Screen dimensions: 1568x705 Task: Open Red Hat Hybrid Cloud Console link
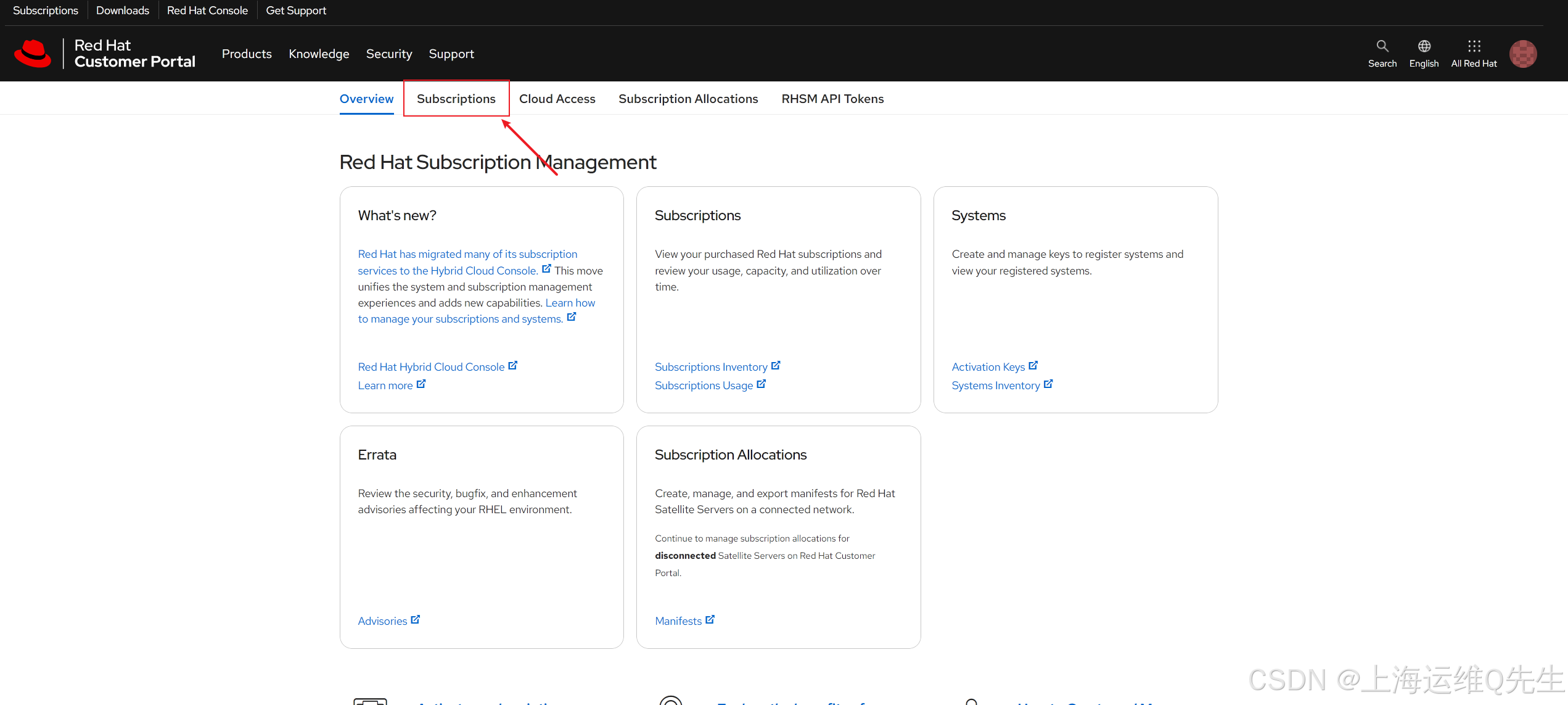(431, 367)
